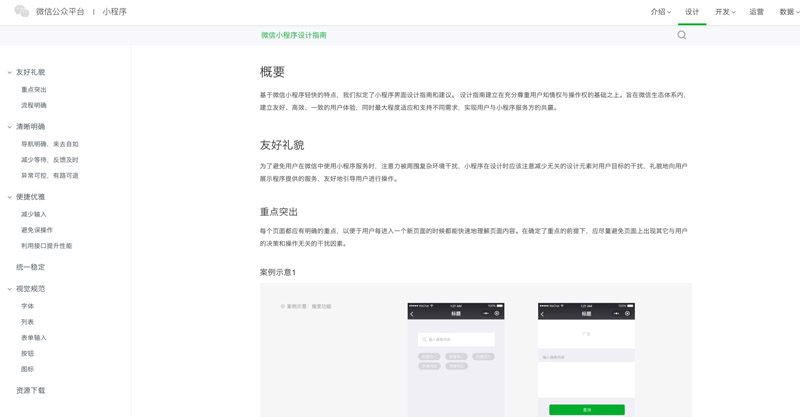Open 微信公众平台 link in header

(x=60, y=12)
